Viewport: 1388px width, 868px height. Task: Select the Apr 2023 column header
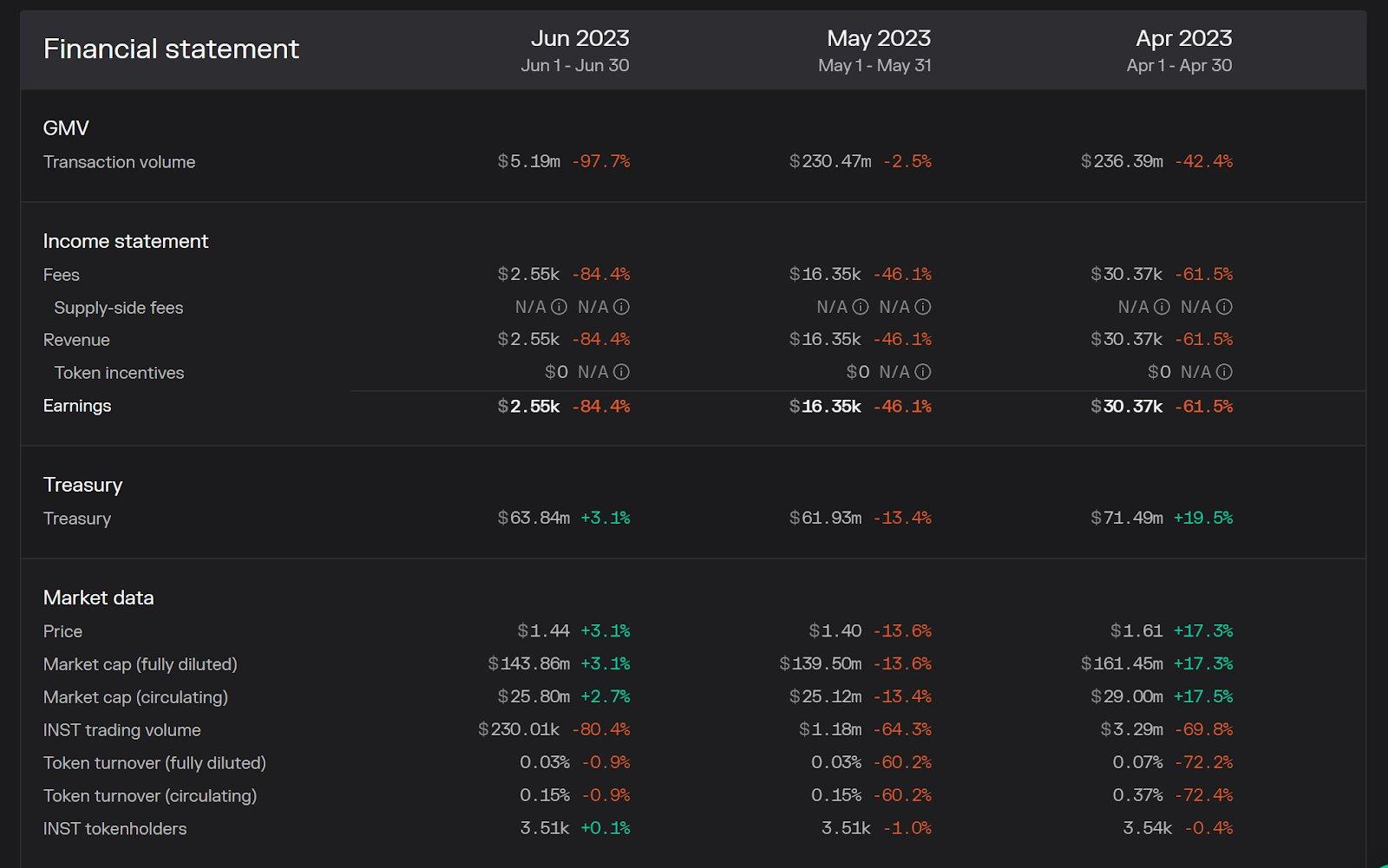click(x=1183, y=39)
